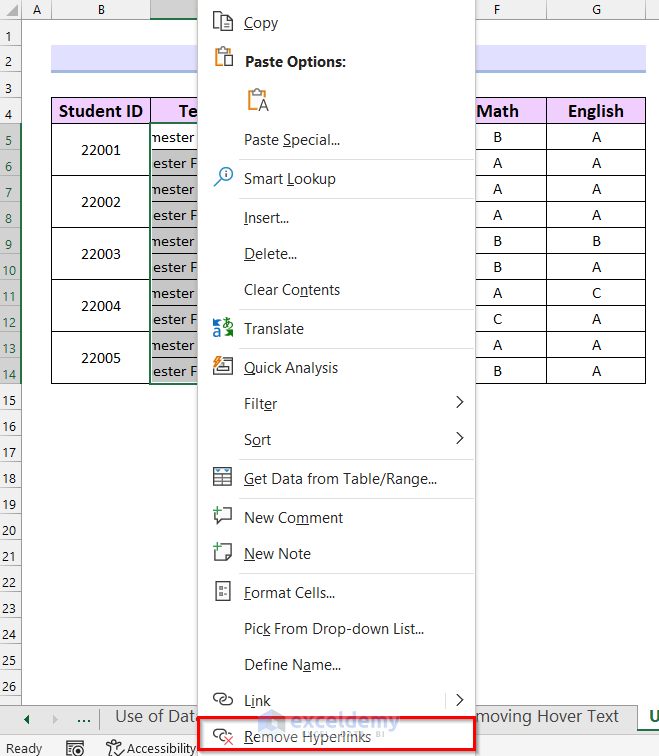Click the sheet tabs ellipsis button
Viewport: 659px width, 756px height.
pyautogui.click(x=85, y=718)
